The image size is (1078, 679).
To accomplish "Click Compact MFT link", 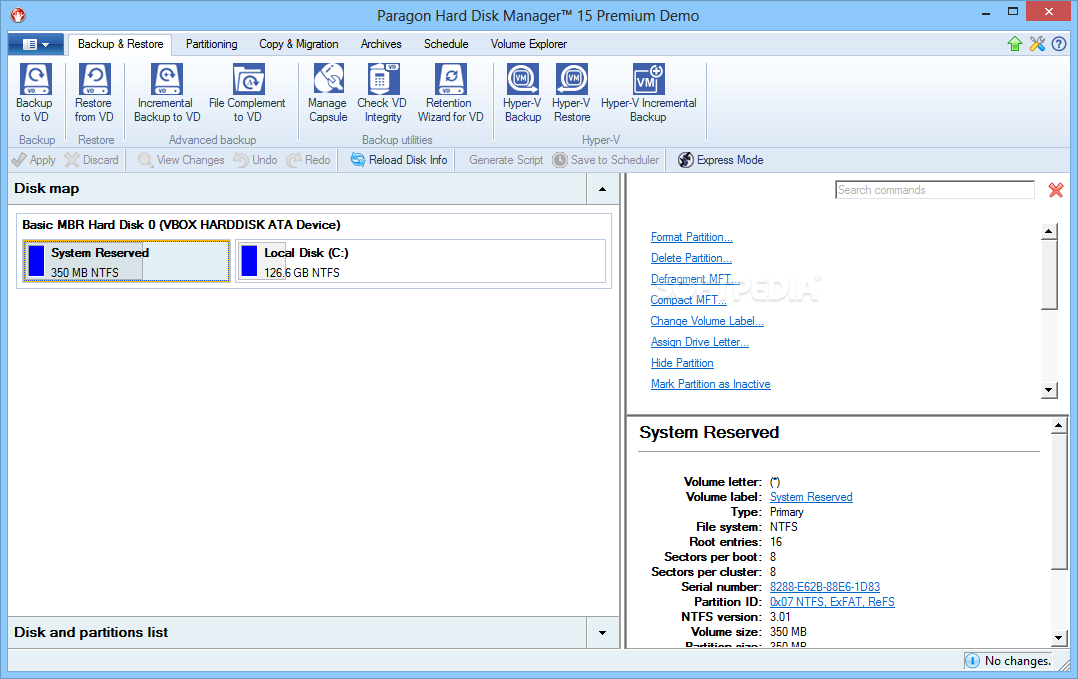I will pyautogui.click(x=688, y=300).
